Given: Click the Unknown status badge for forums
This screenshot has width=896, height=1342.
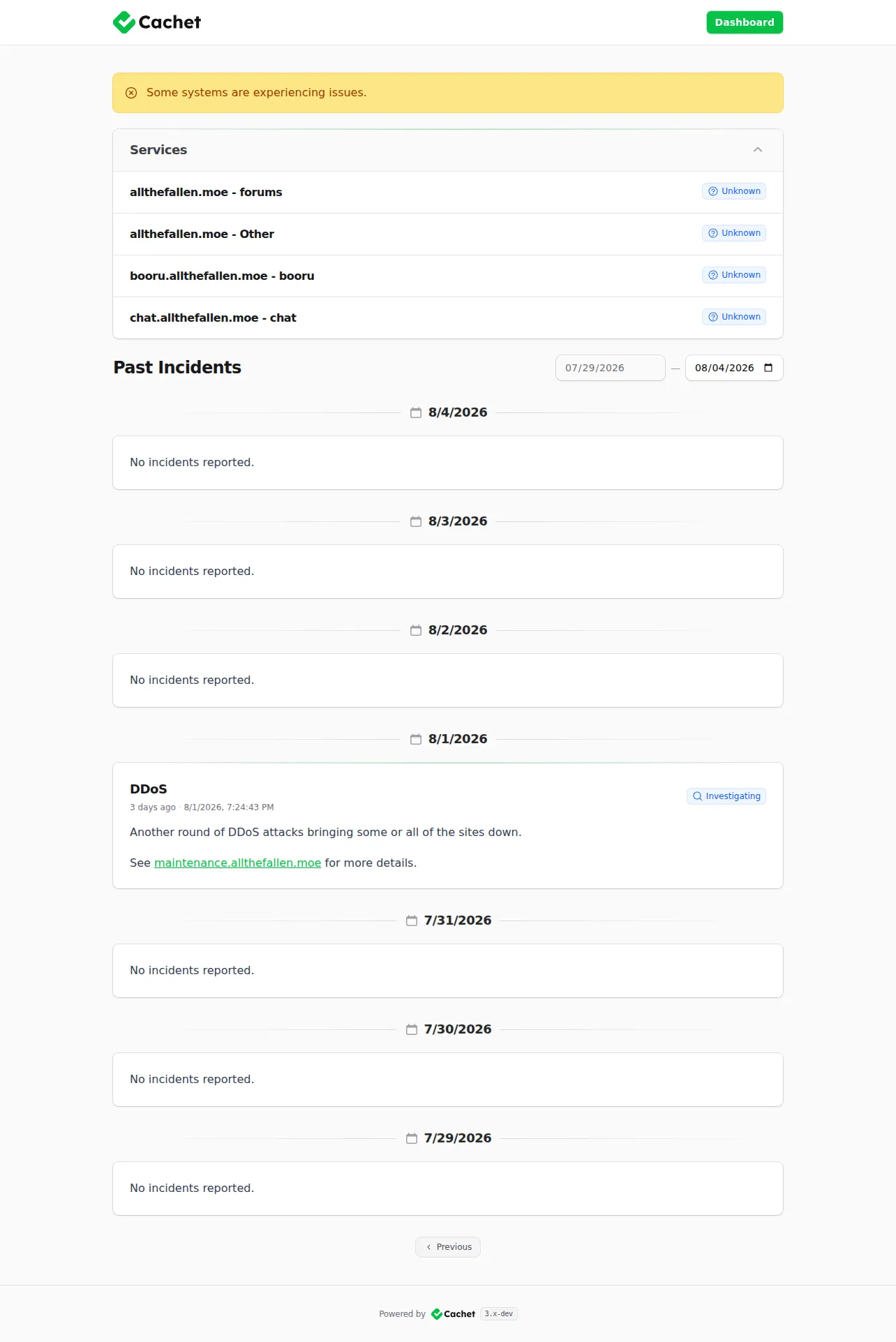Looking at the screenshot, I should [x=734, y=191].
